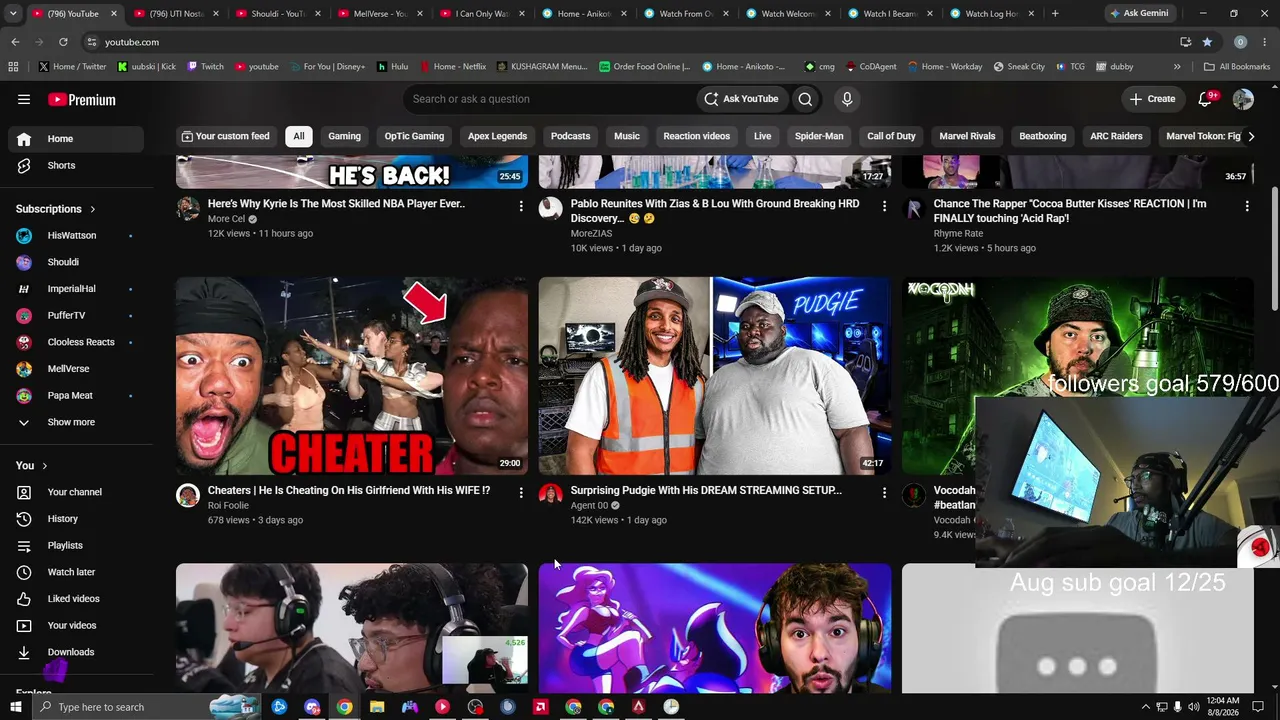Open the Your custom feed chip
Screen dimensions: 1280x720
tap(226, 136)
